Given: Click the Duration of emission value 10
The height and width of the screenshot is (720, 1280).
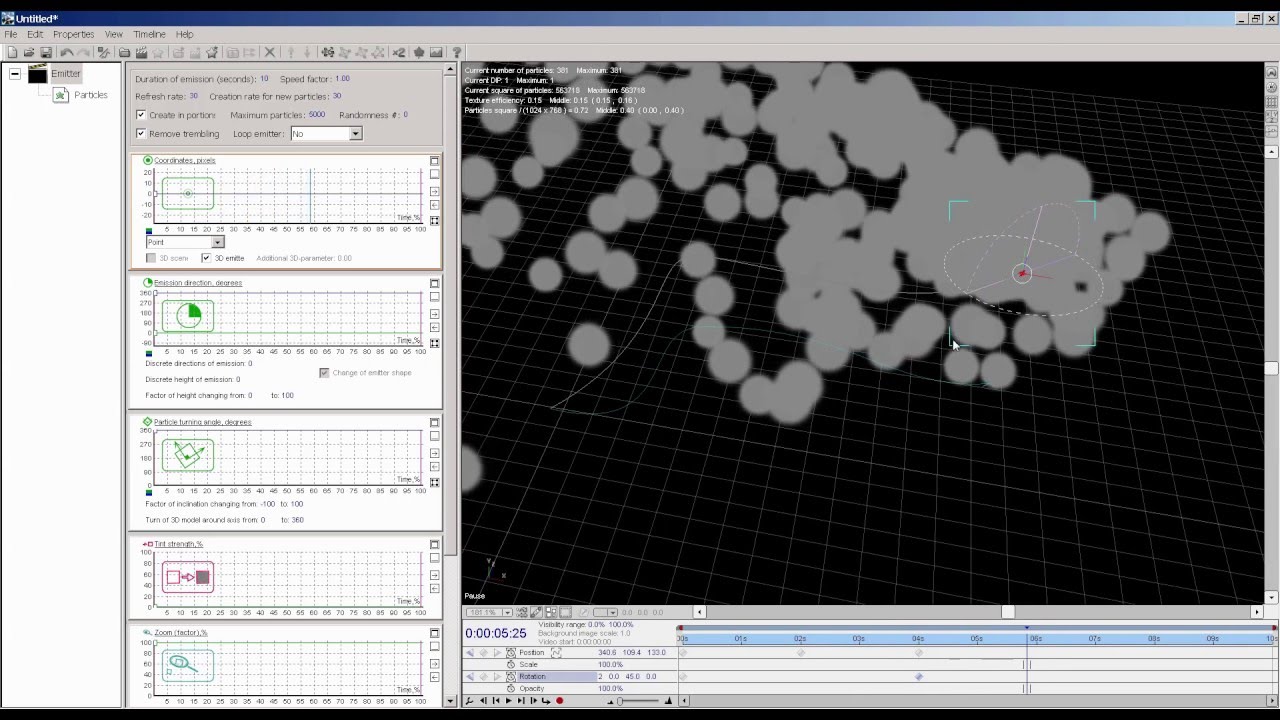Looking at the screenshot, I should click(264, 79).
